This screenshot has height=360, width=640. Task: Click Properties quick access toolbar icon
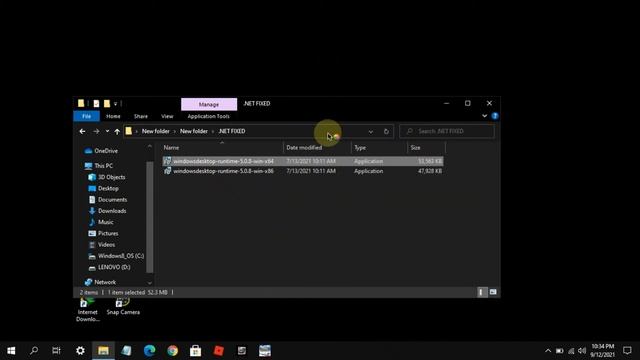coord(96,104)
